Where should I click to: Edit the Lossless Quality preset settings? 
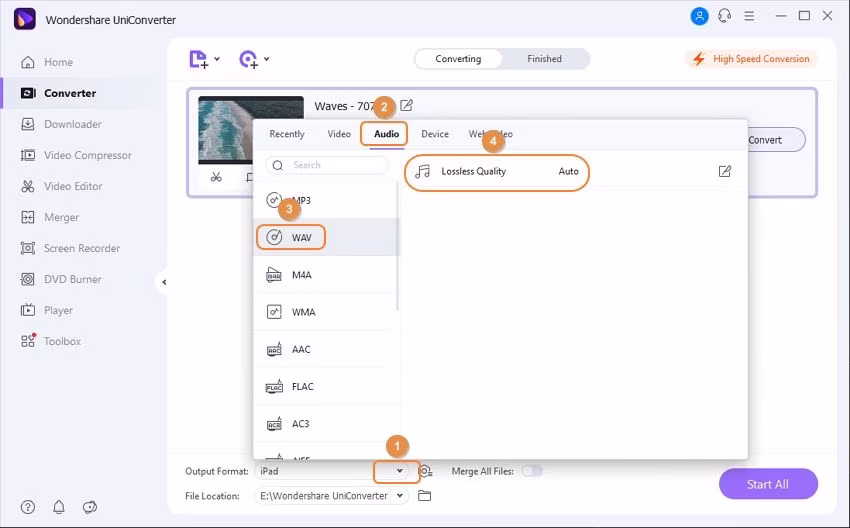click(725, 172)
